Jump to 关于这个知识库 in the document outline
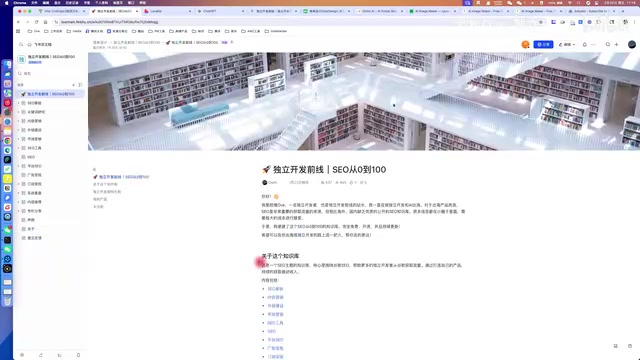640x360 pixels. click(x=105, y=184)
